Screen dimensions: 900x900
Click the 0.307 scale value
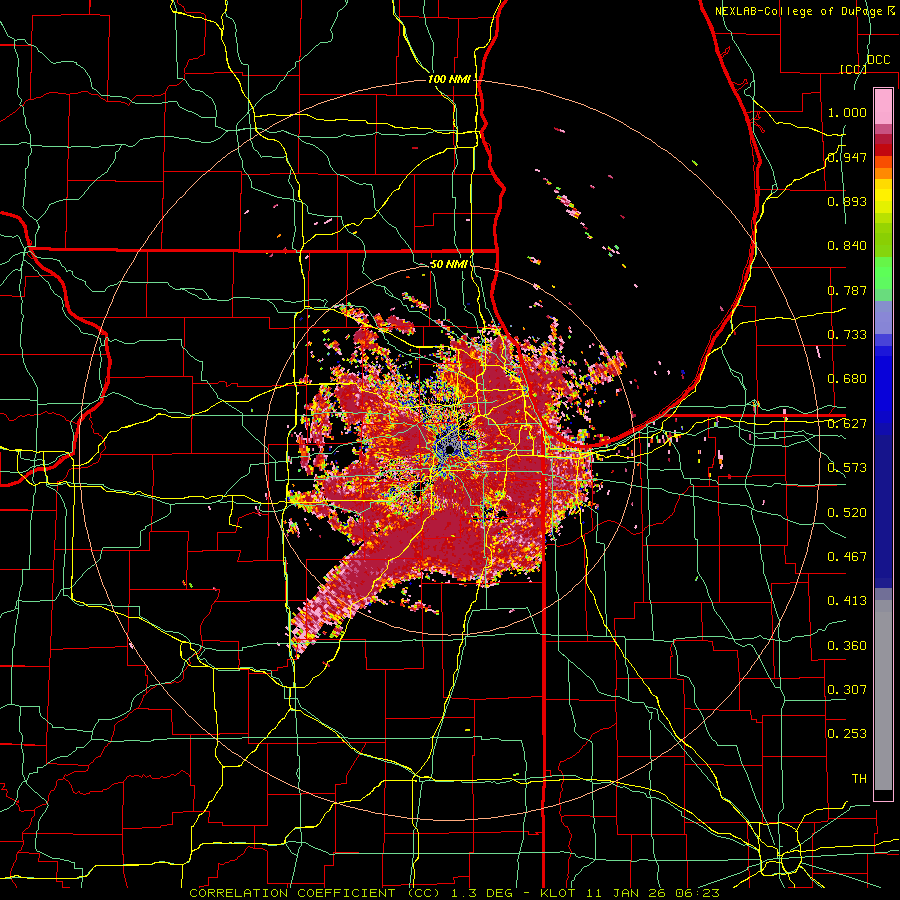(847, 690)
